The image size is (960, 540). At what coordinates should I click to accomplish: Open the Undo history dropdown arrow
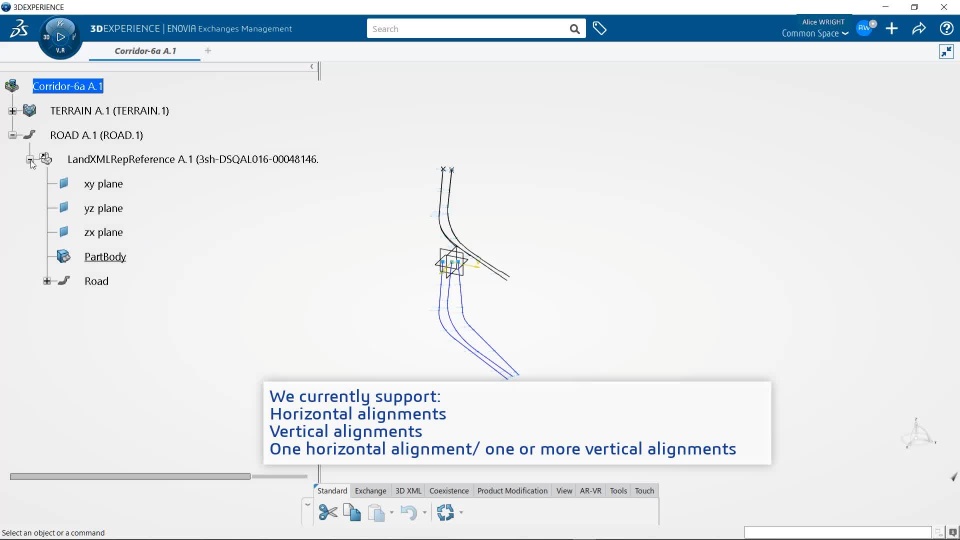(424, 513)
